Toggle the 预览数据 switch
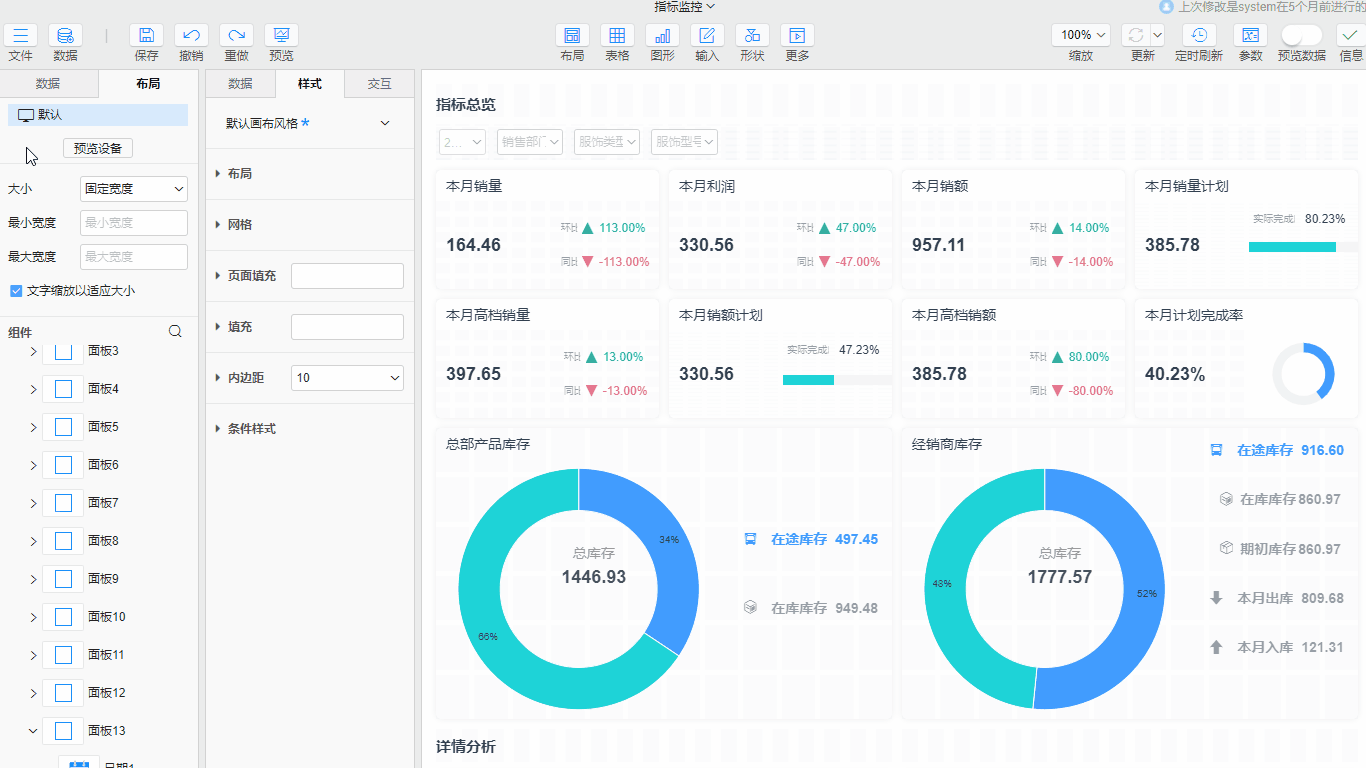 coord(1301,35)
